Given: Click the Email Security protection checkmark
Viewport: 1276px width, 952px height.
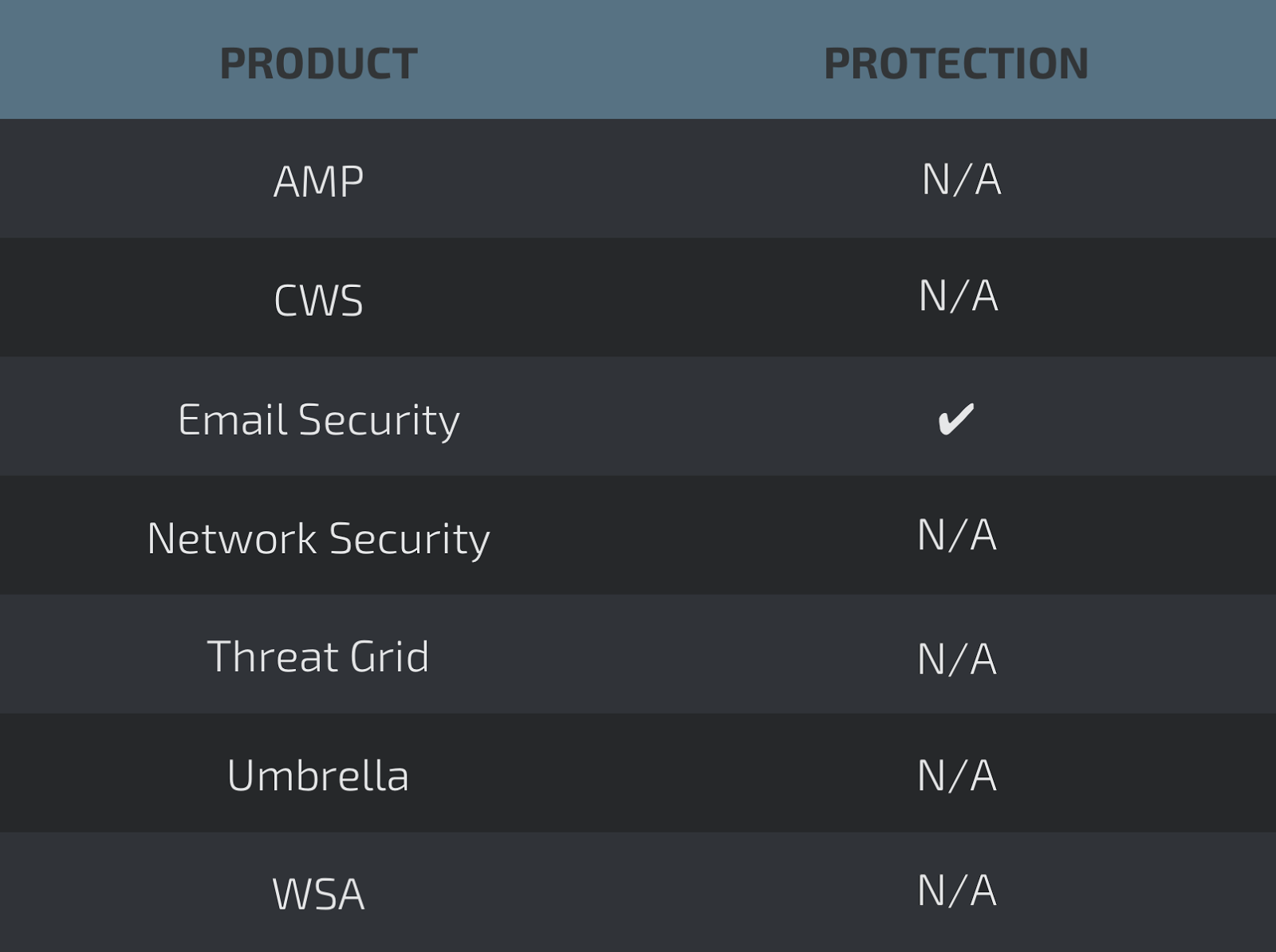Looking at the screenshot, I should (955, 419).
